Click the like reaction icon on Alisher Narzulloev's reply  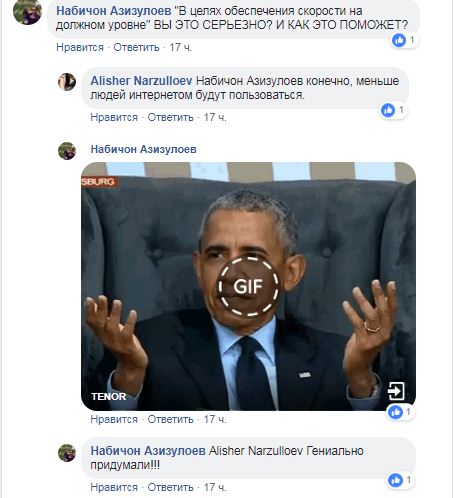[x=388, y=110]
